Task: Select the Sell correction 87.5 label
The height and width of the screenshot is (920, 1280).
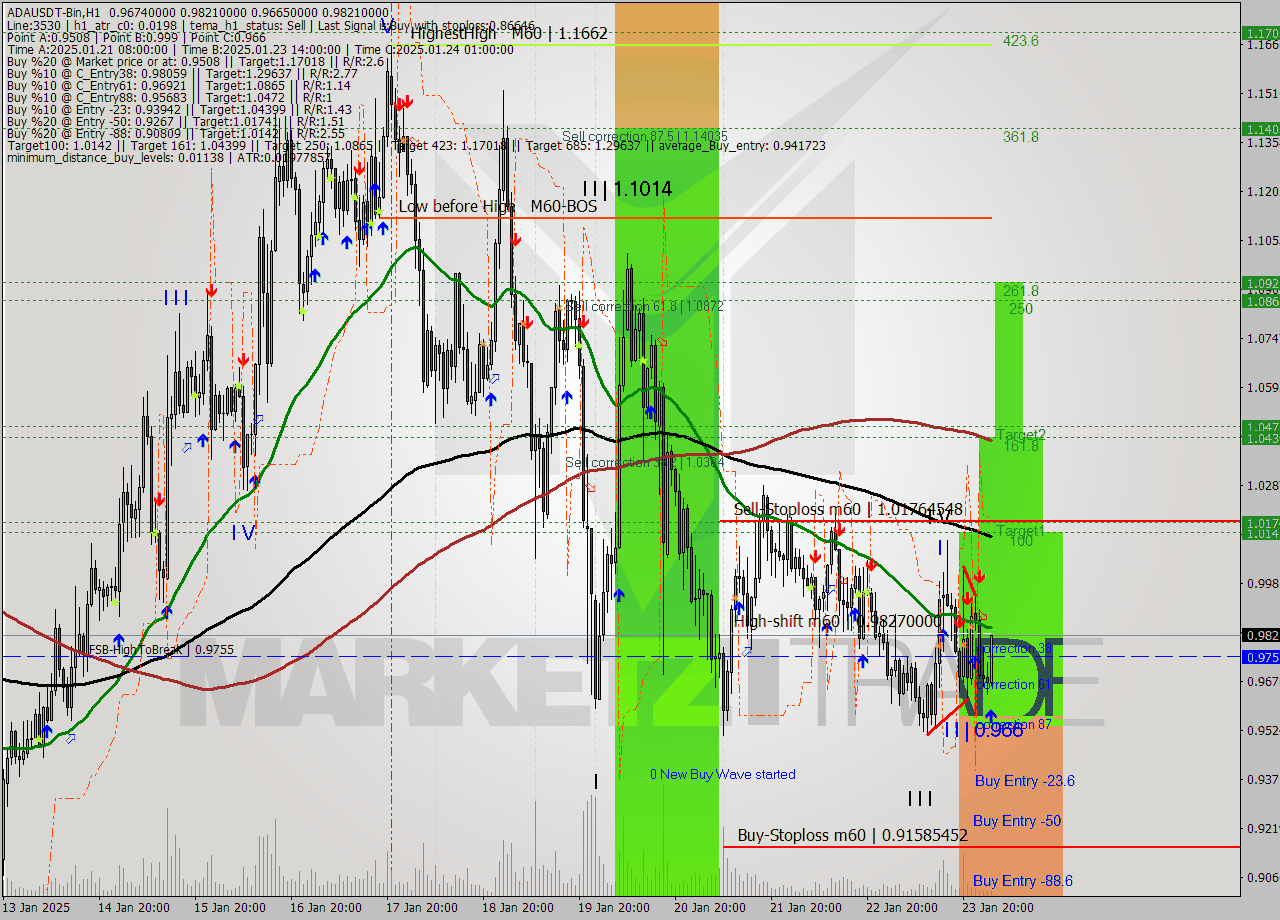Action: (645, 136)
